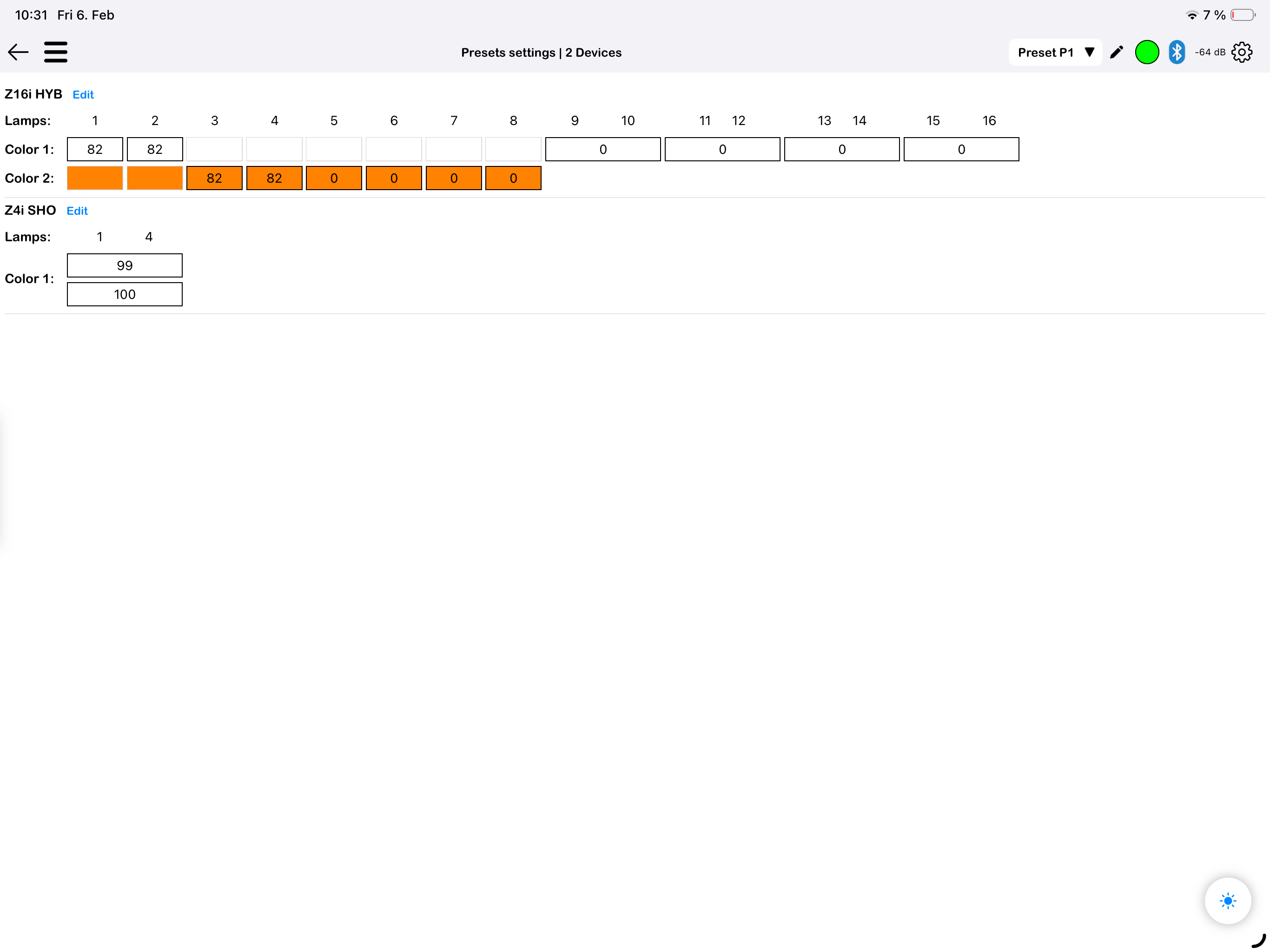Select orange Color 2 cell for lamp 5
This screenshot has width=1270, height=952.
[x=334, y=178]
